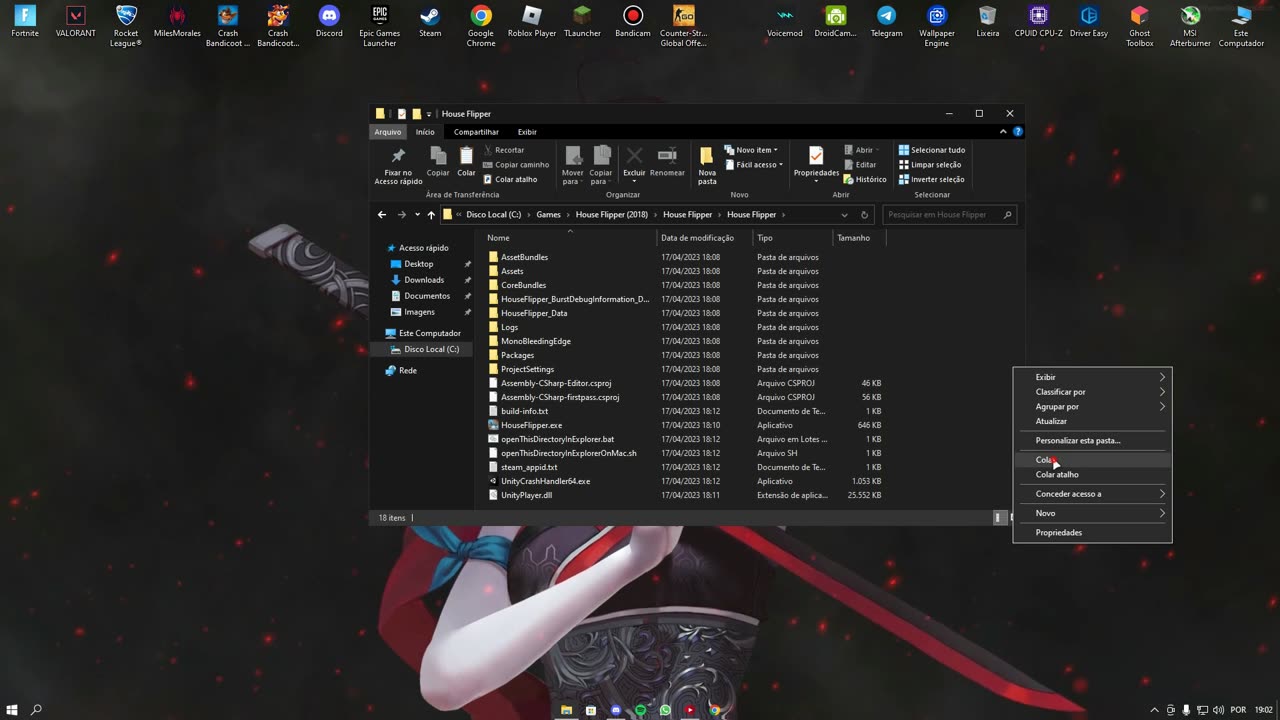Click Colar atalho in the ribbon
Viewport: 1280px width, 720px height.
[x=510, y=180]
